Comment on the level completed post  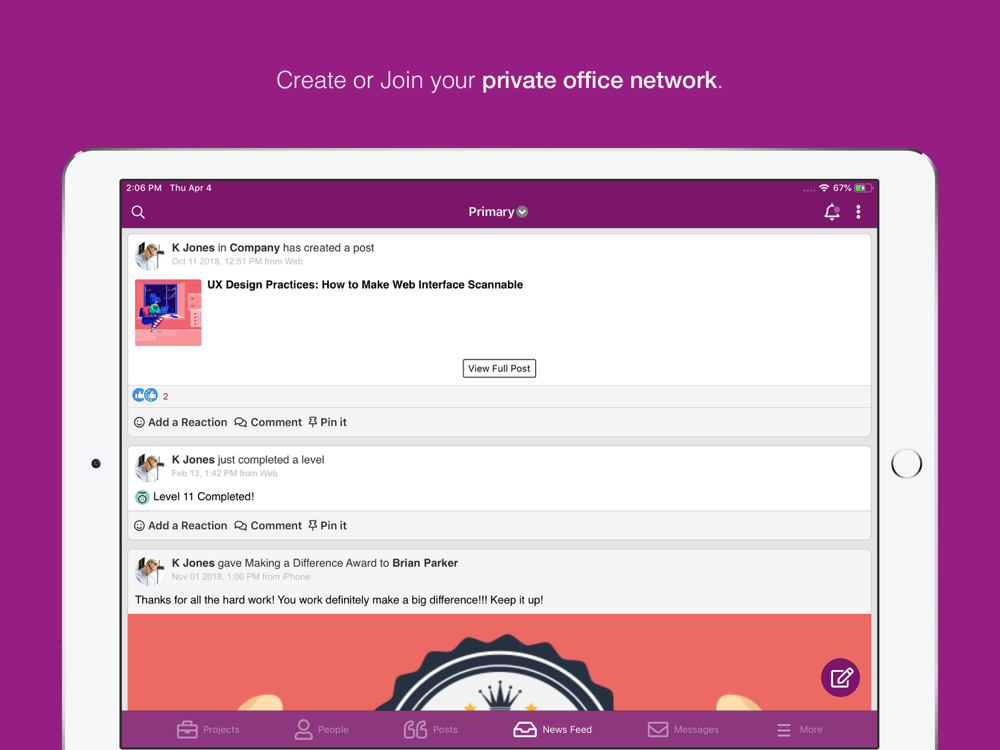pos(268,526)
